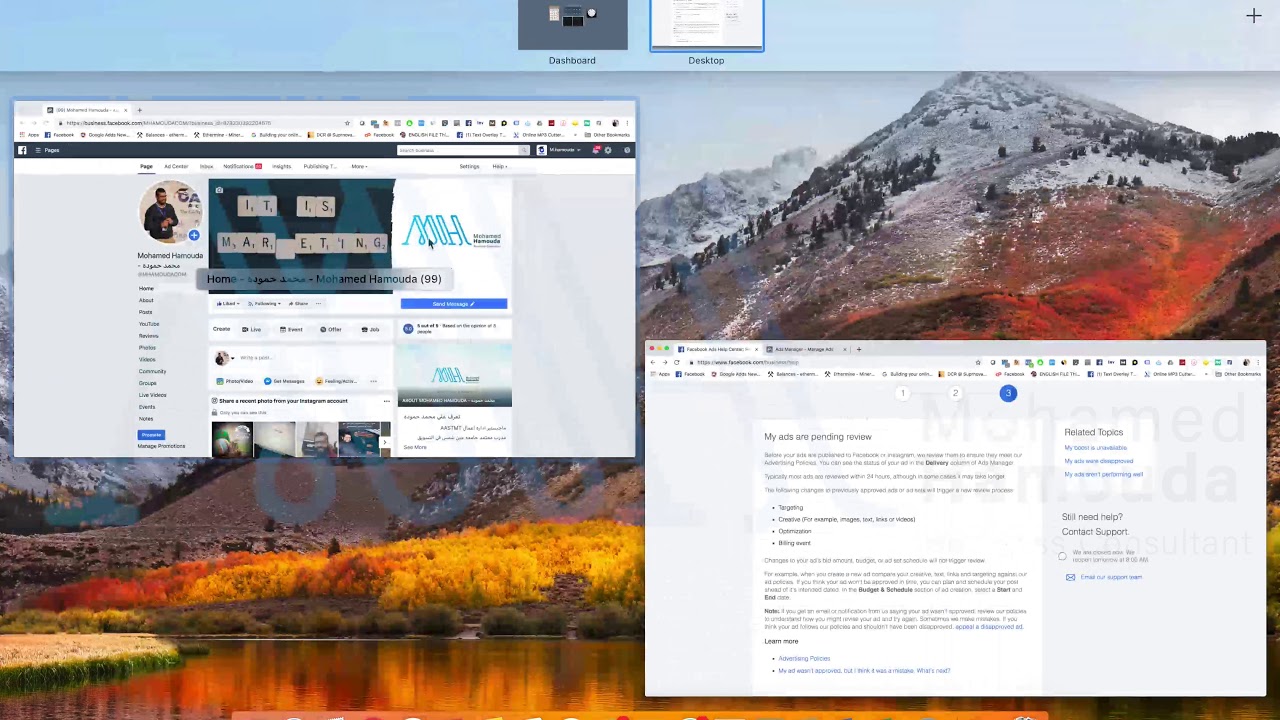Bookmark star in Help Center address bar
The image size is (1280, 720).
978,362
